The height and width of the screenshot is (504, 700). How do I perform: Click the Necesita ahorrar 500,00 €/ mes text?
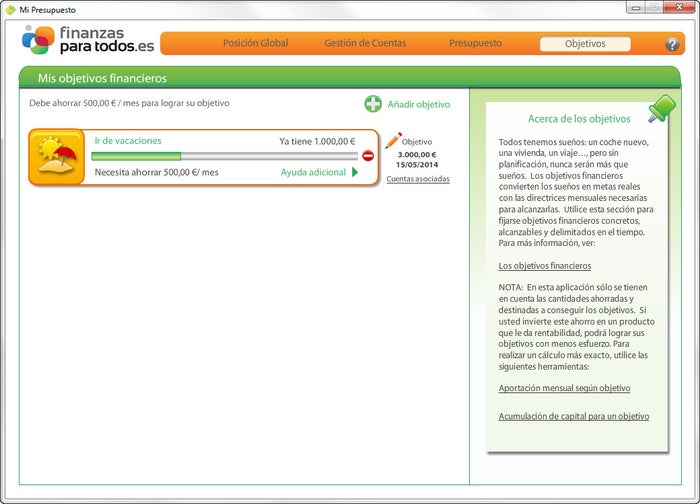156,172
